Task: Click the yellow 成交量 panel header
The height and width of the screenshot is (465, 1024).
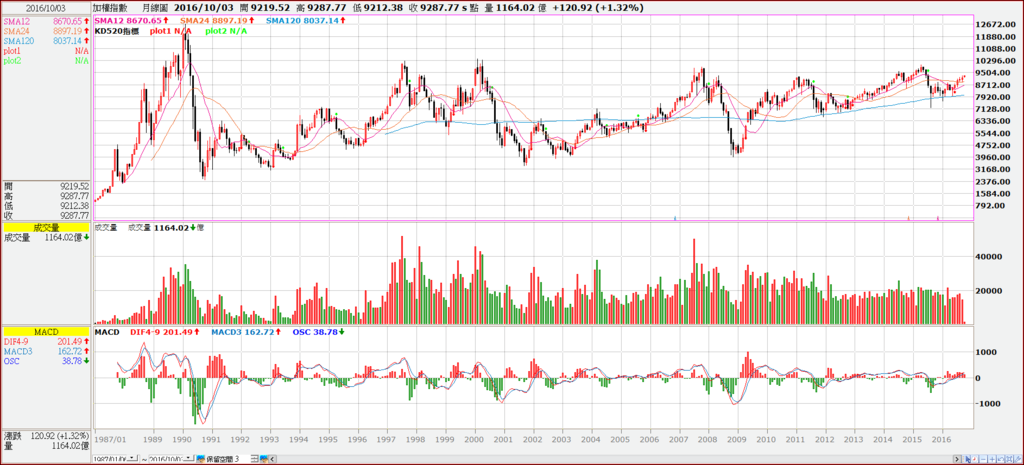Action: (46, 227)
